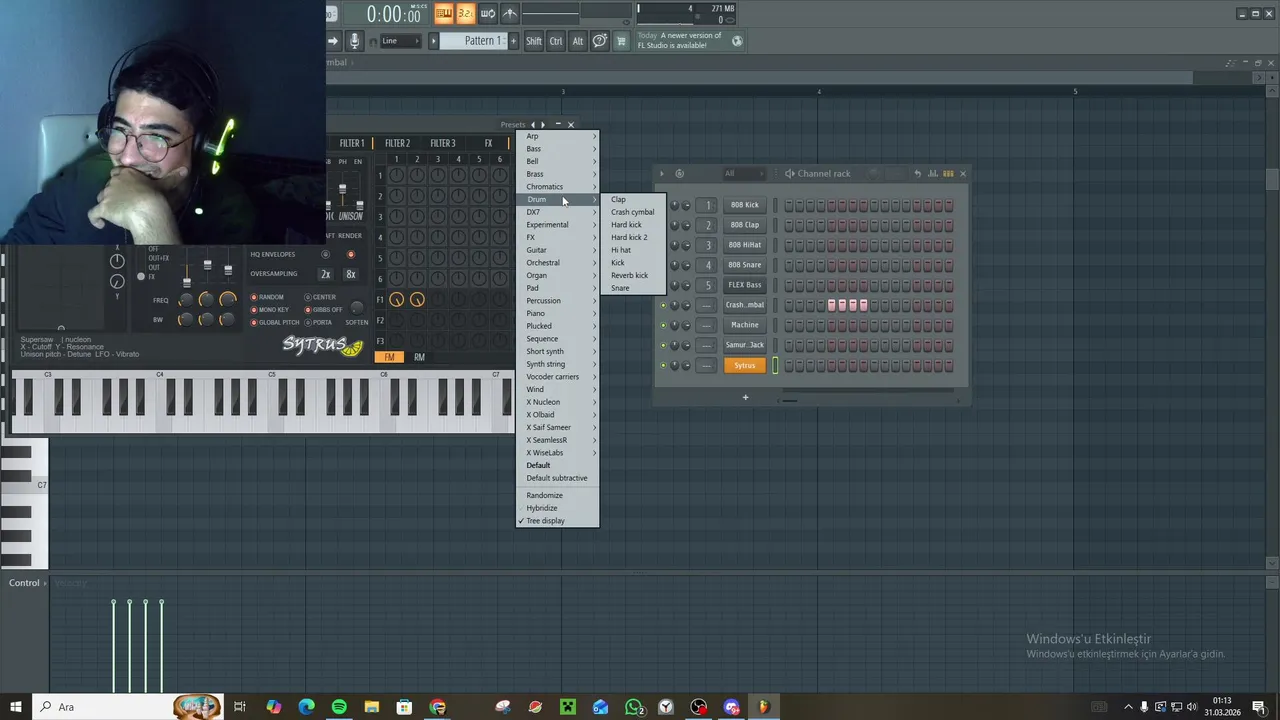Image resolution: width=1280 pixels, height=720 pixels.
Task: Go to previous Sytrus preset arrow
Action: click(533, 125)
